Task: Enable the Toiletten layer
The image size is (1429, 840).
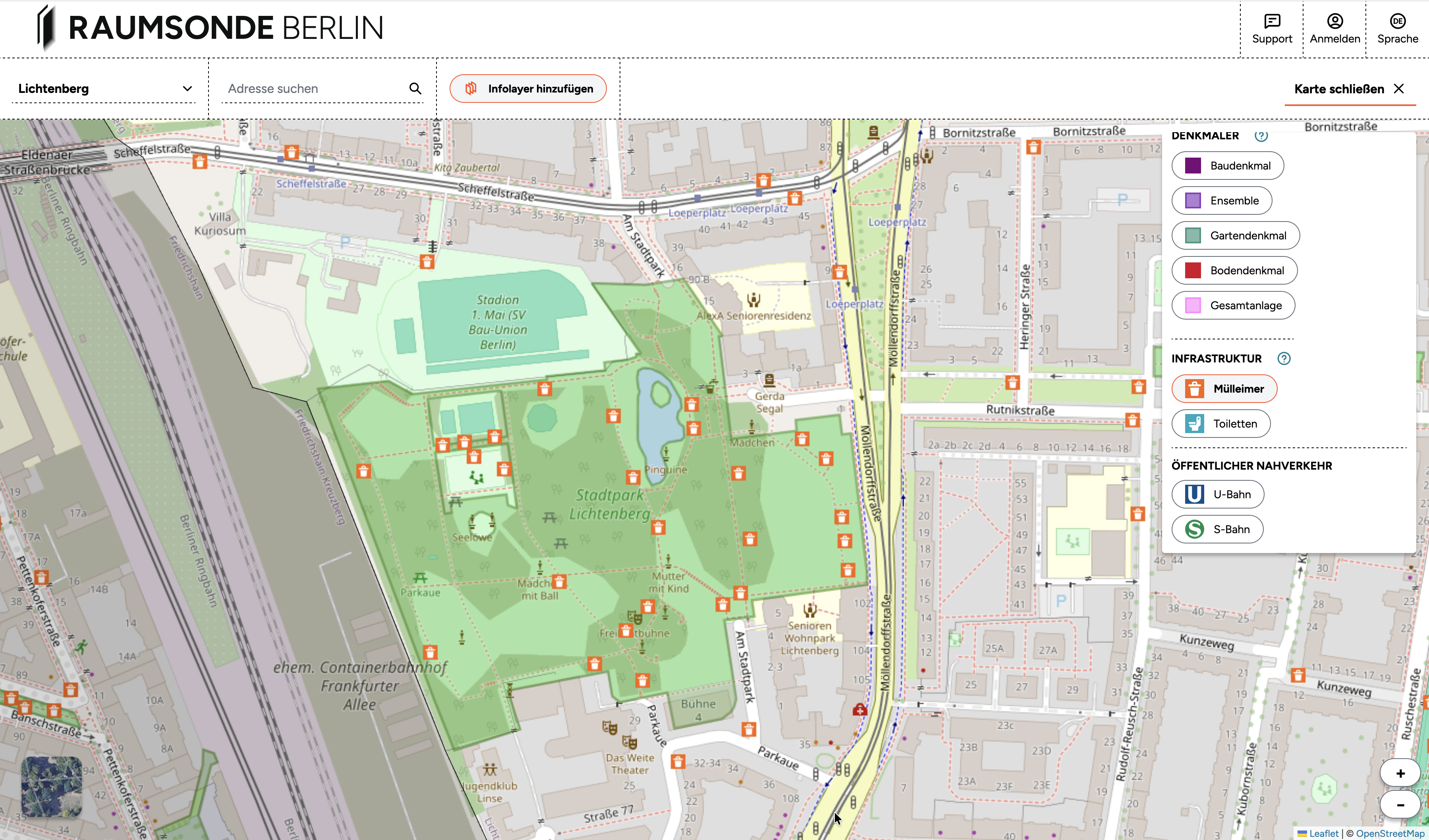Action: [x=1221, y=424]
